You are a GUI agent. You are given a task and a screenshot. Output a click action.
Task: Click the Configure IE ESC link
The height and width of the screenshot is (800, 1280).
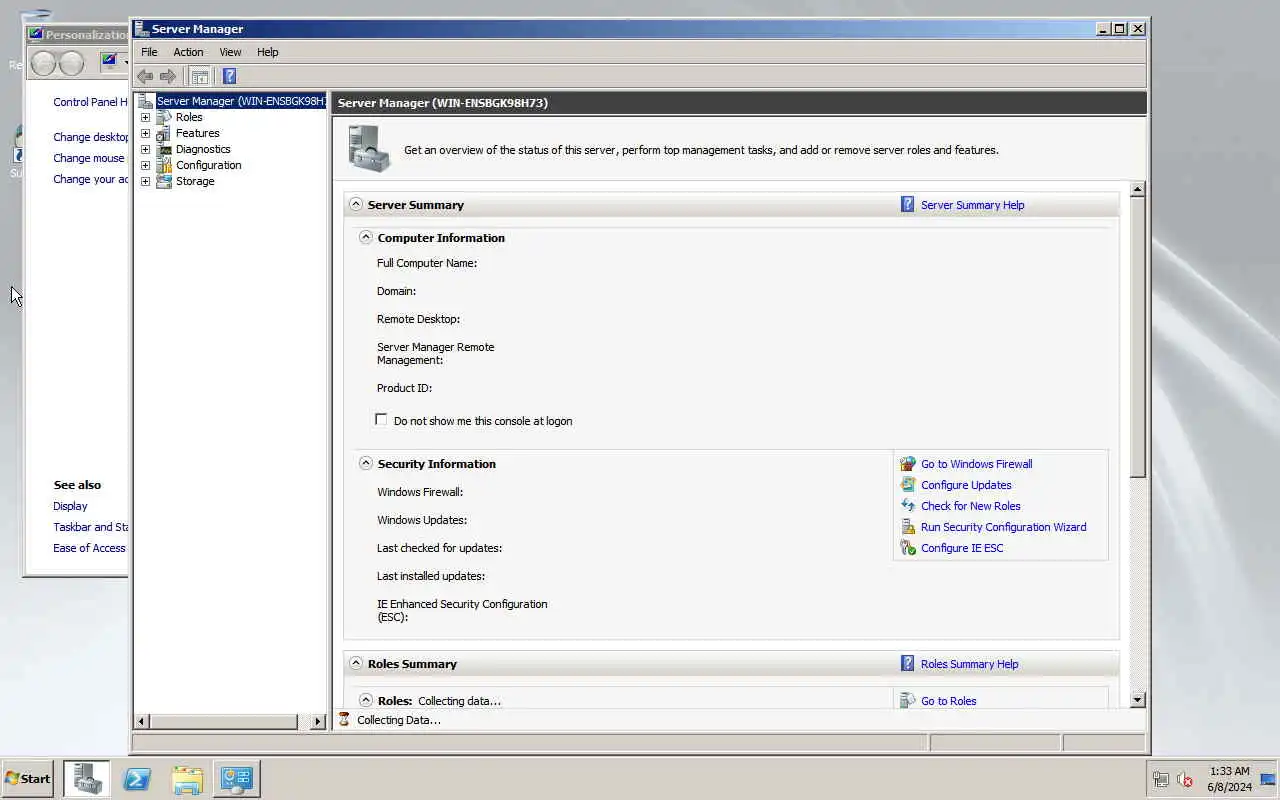tap(962, 548)
